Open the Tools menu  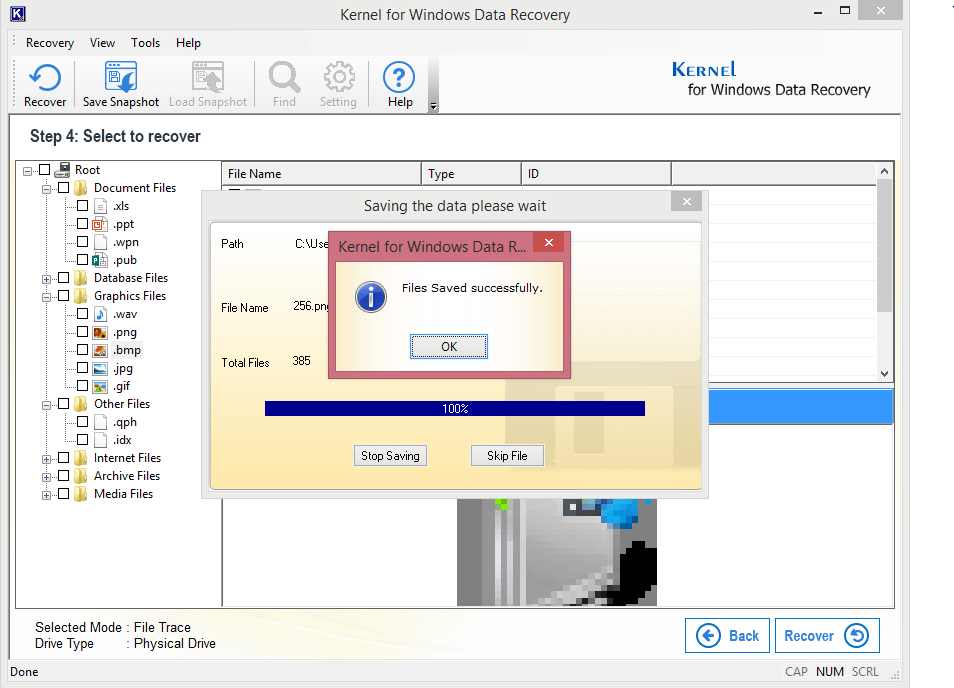pos(145,43)
